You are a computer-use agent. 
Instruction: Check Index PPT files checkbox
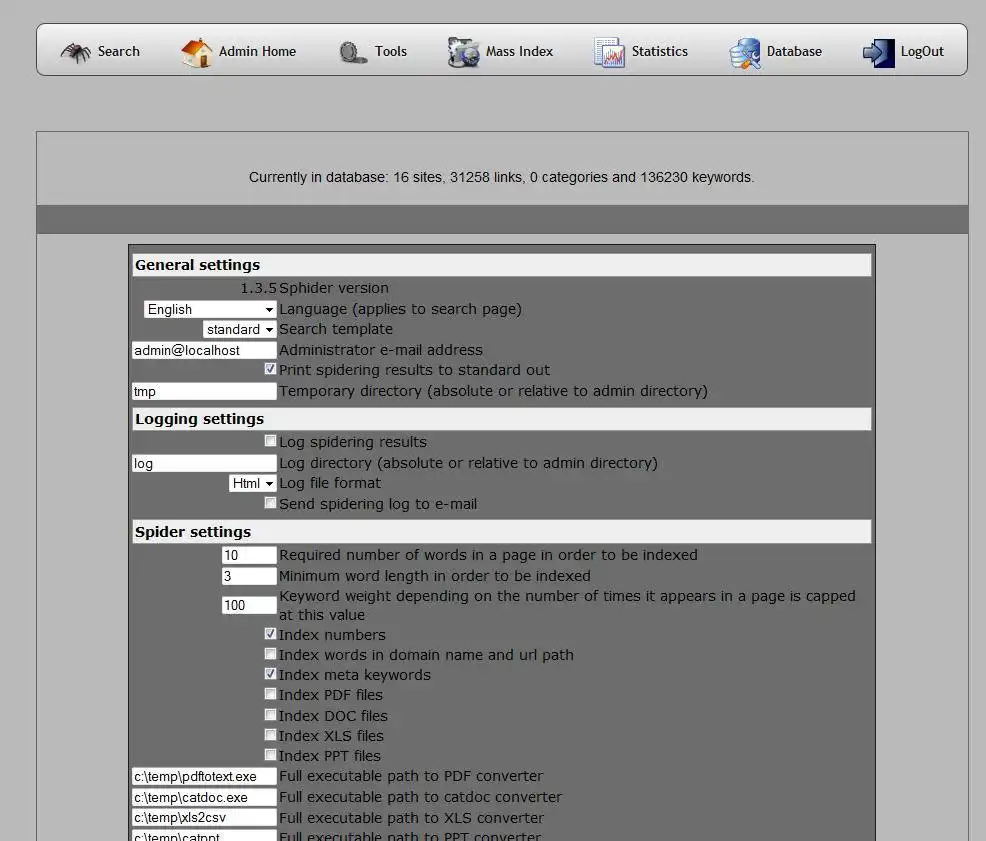coord(270,755)
